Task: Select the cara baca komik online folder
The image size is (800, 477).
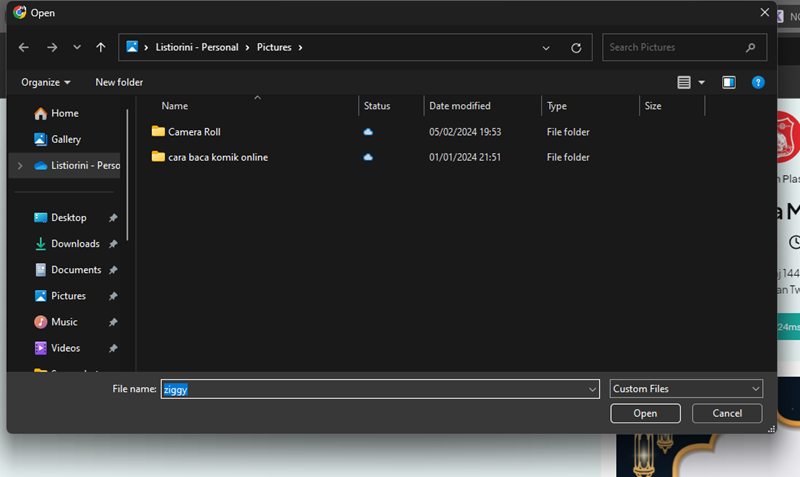Action: 217,157
